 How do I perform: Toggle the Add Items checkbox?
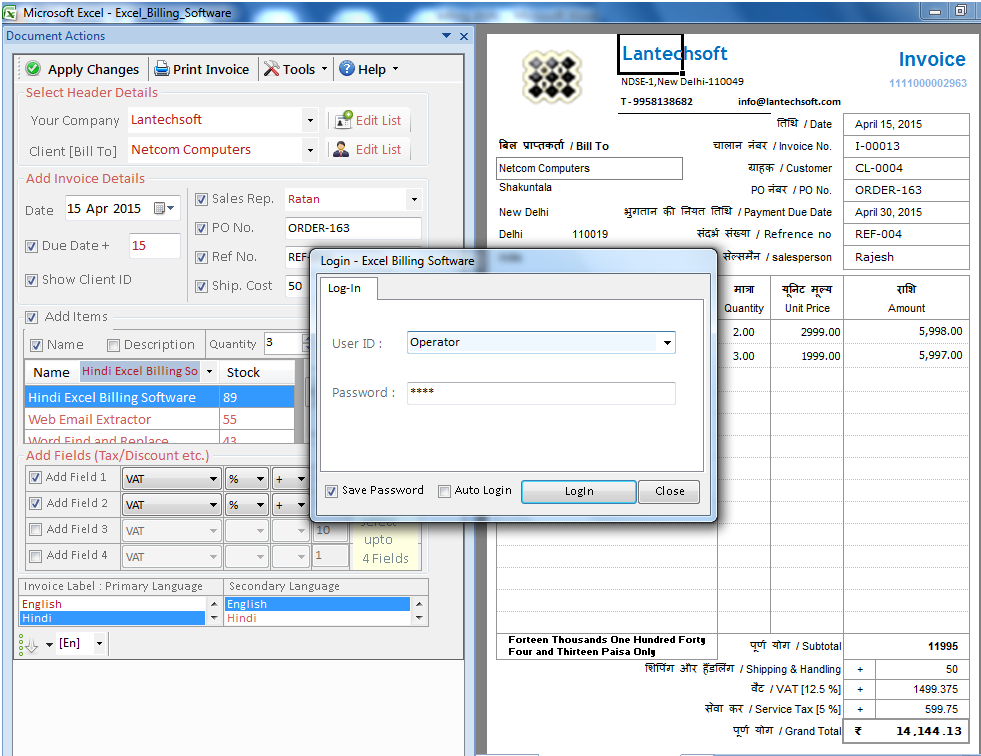(x=31, y=317)
